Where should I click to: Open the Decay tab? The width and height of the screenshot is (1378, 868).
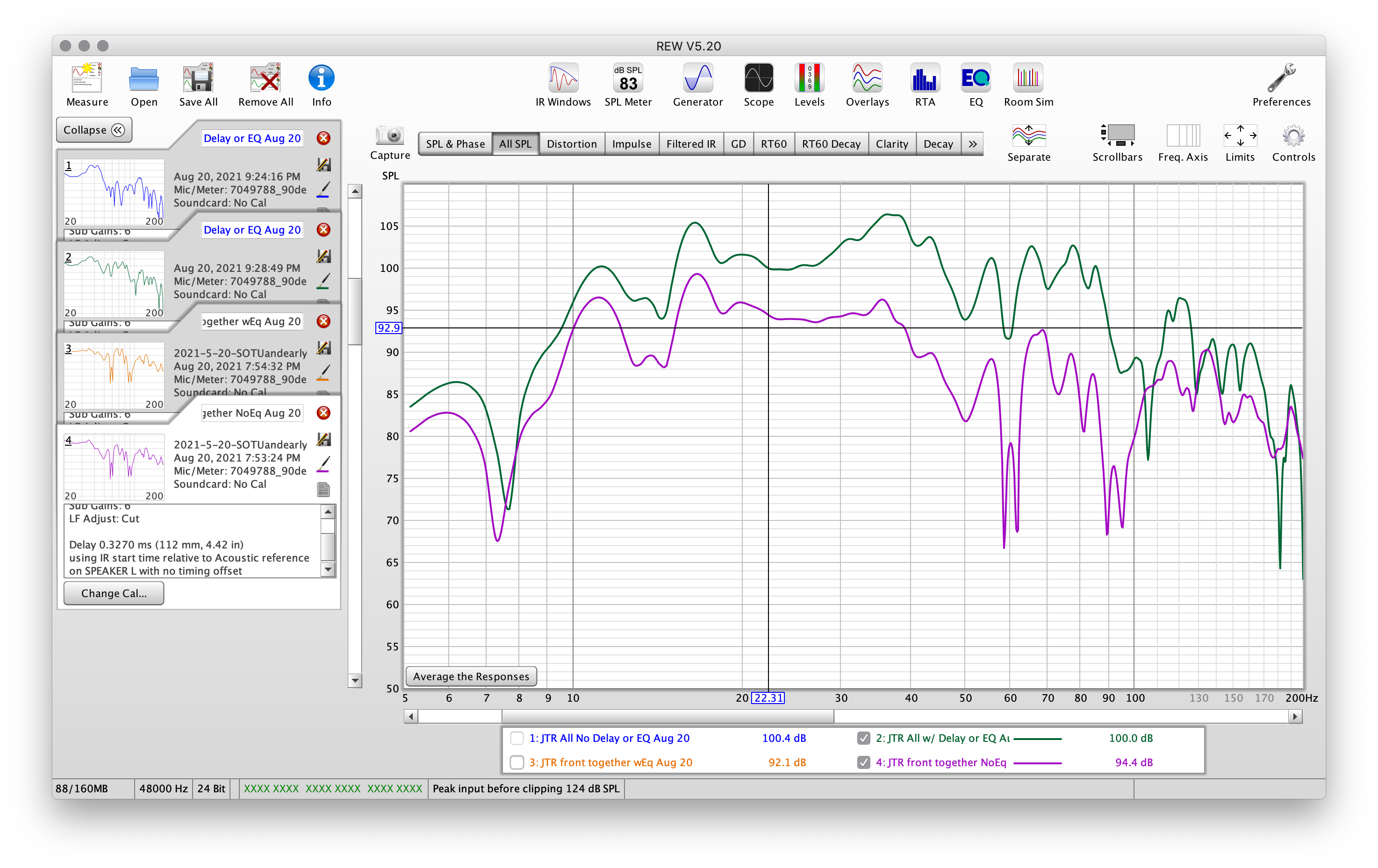[x=938, y=144]
